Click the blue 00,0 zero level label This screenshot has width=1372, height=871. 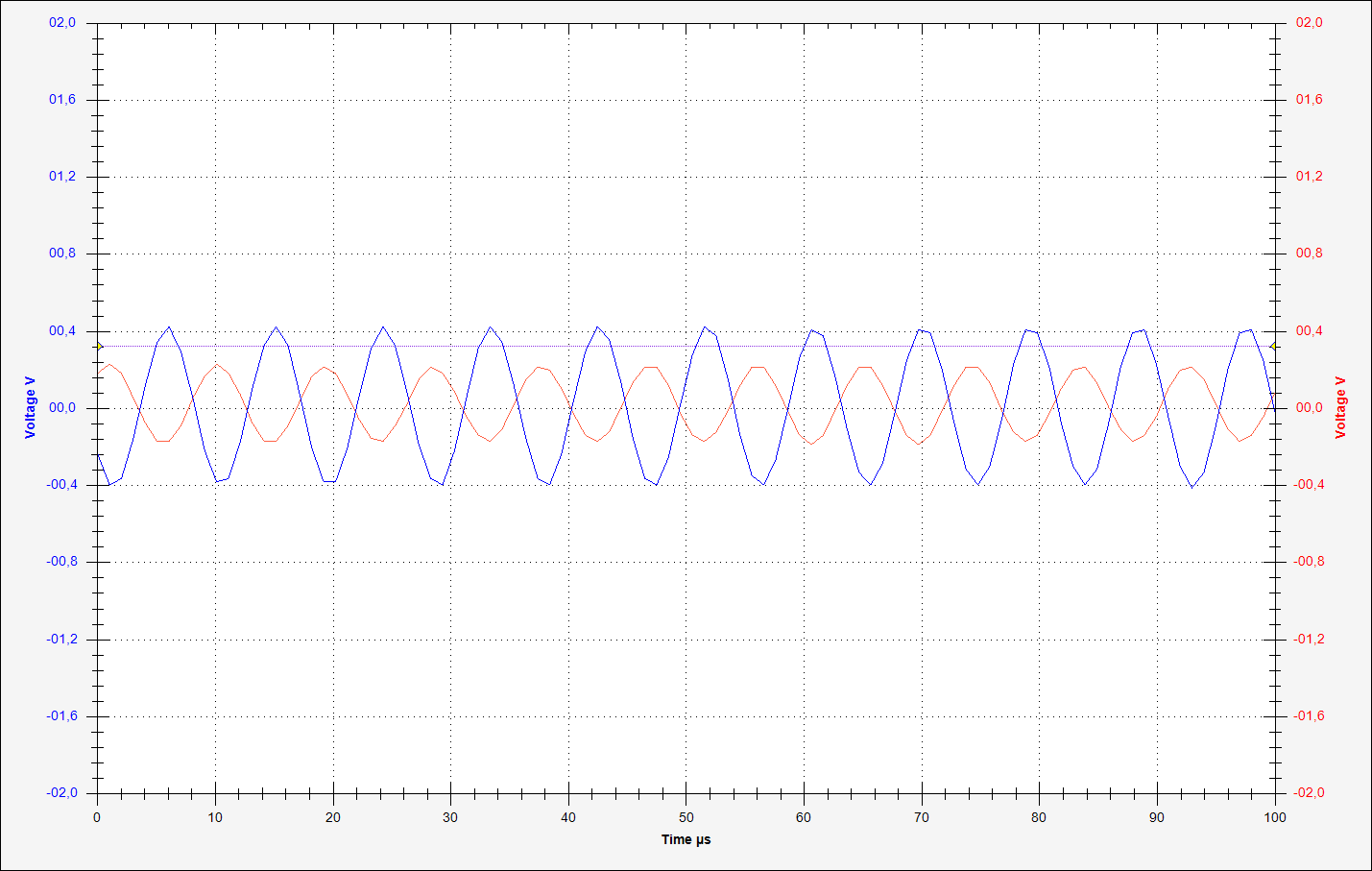coord(62,408)
